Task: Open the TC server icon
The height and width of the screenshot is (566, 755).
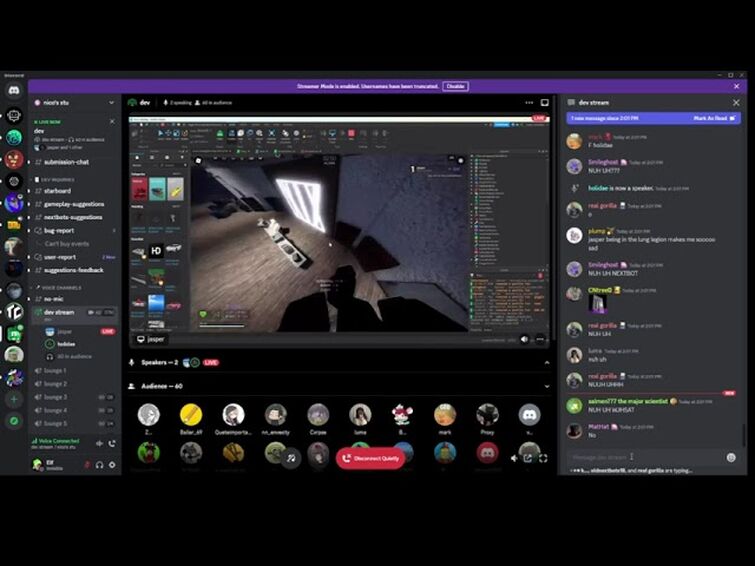Action: [x=14, y=312]
